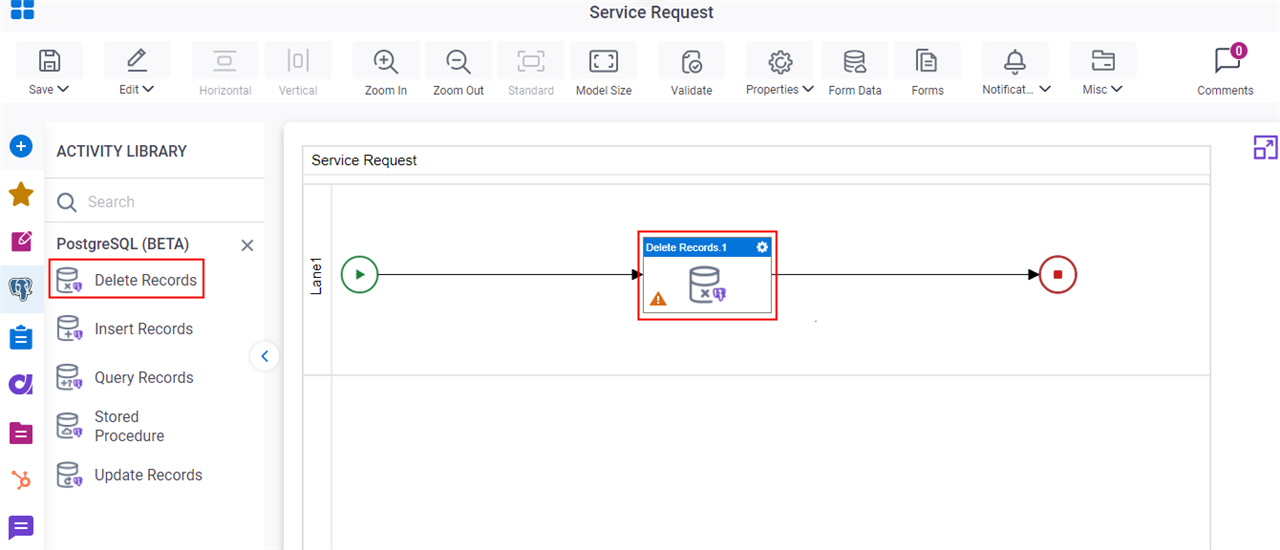Select the PostgreSQL sidebar icon
The image size is (1280, 550).
pyautogui.click(x=21, y=289)
